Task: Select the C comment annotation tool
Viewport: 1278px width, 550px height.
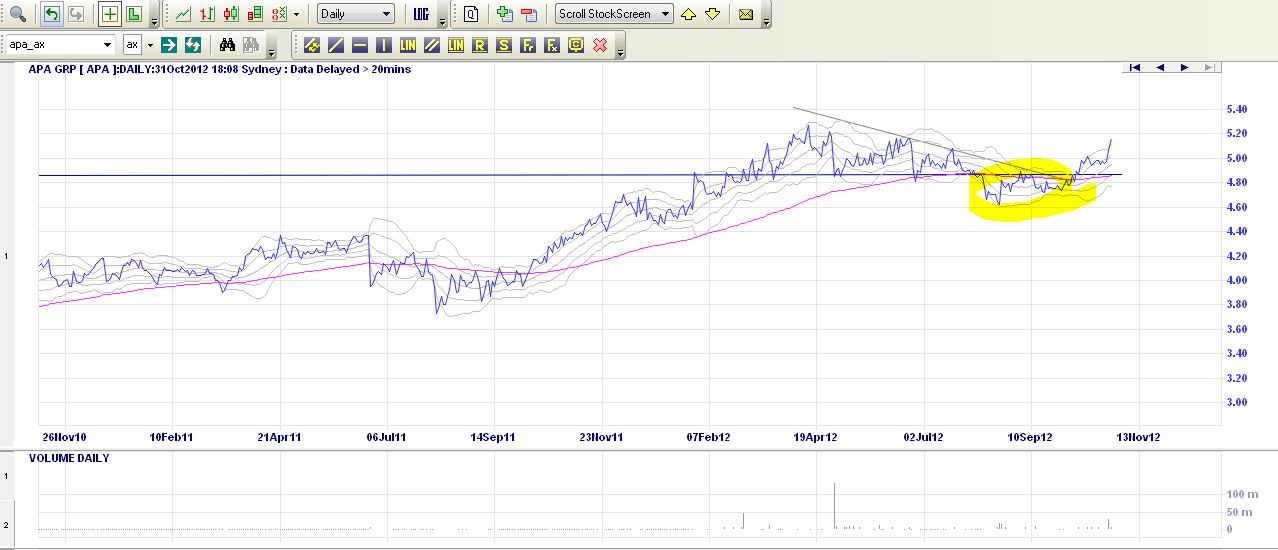Action: (x=575, y=45)
